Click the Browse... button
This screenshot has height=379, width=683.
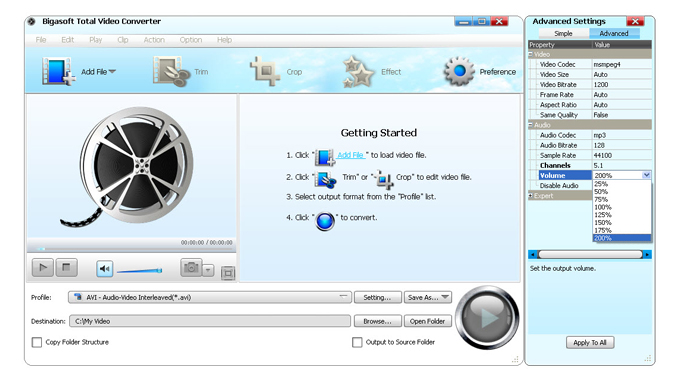[377, 321]
